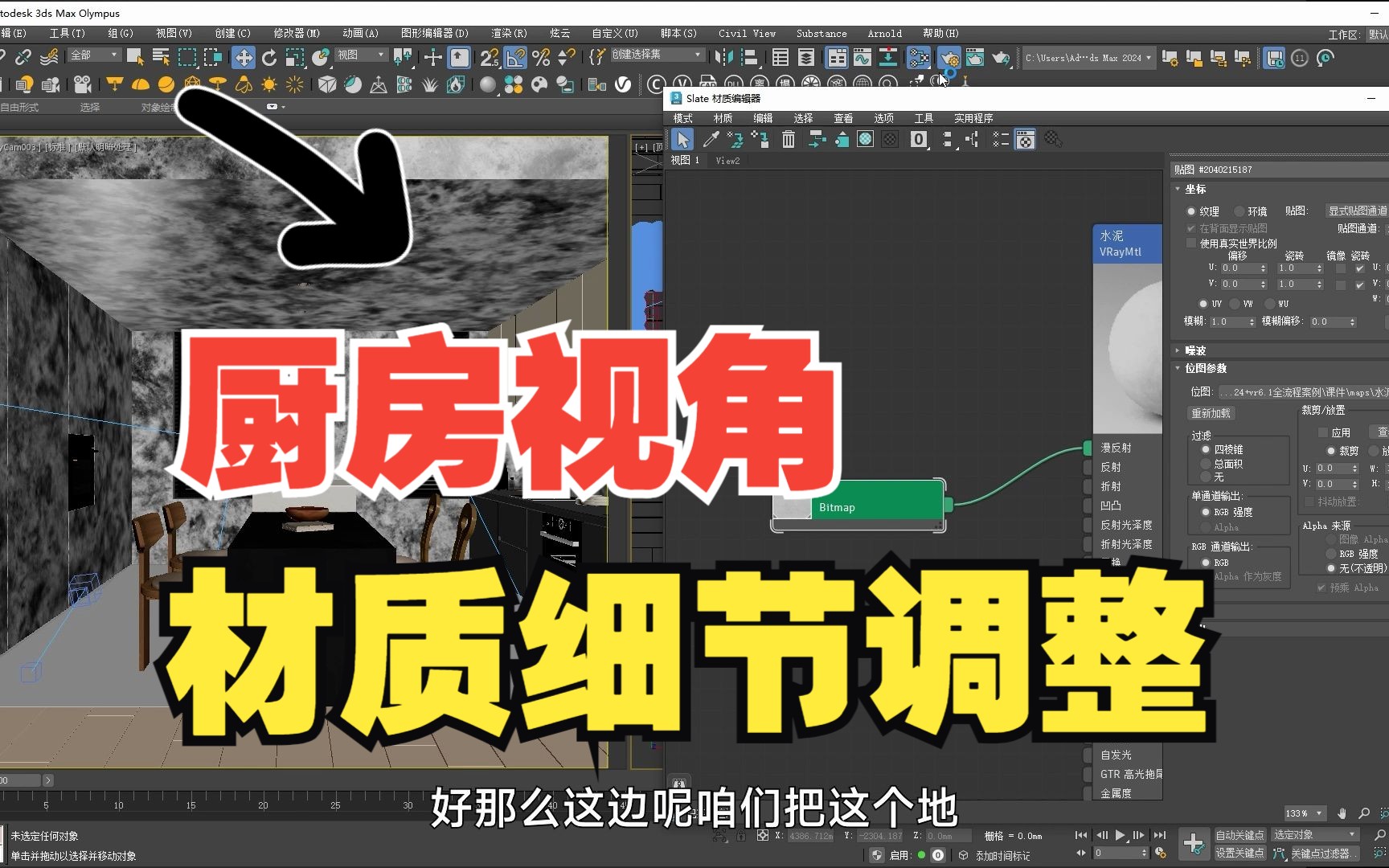Click the Play Animation button
The image size is (1389, 868).
click(x=1120, y=835)
